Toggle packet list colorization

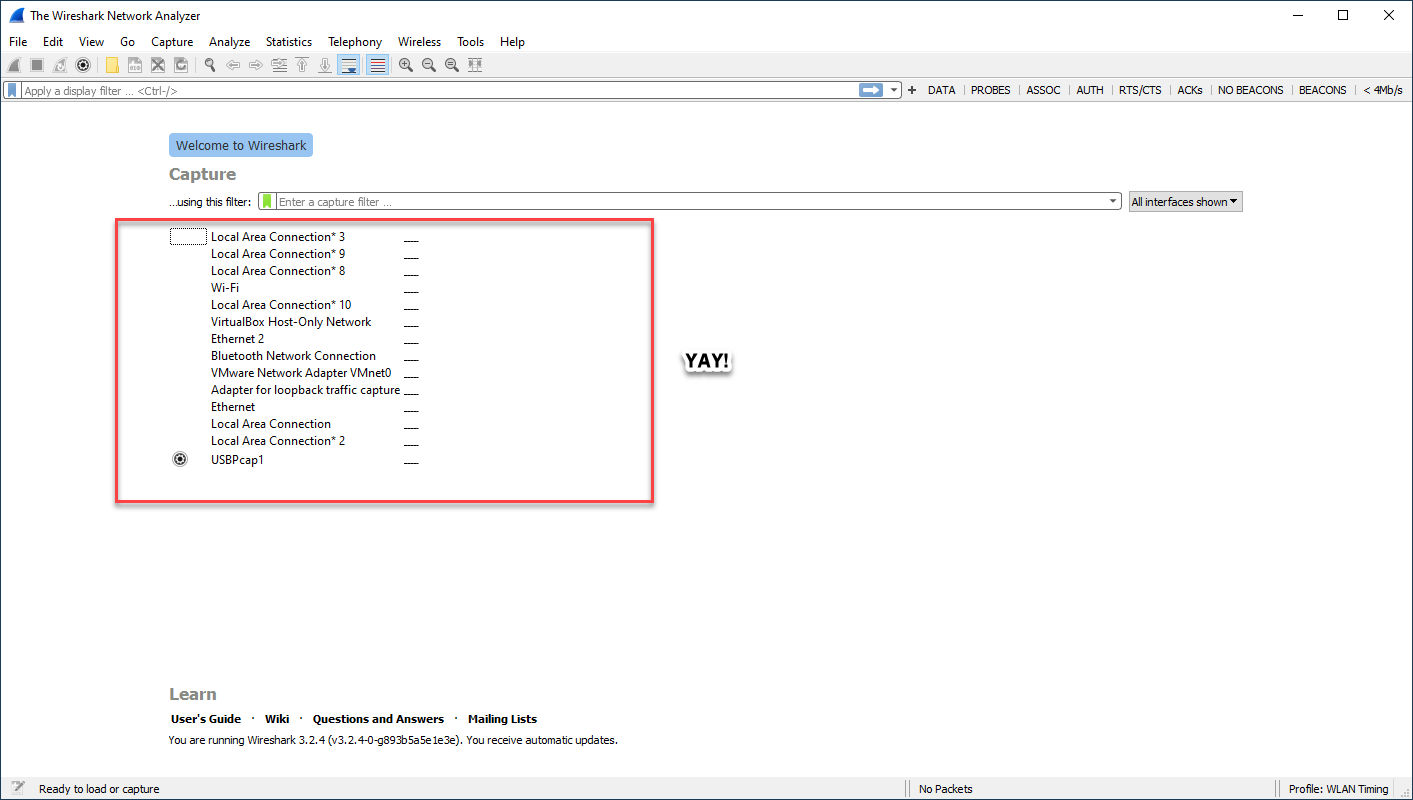(x=377, y=65)
